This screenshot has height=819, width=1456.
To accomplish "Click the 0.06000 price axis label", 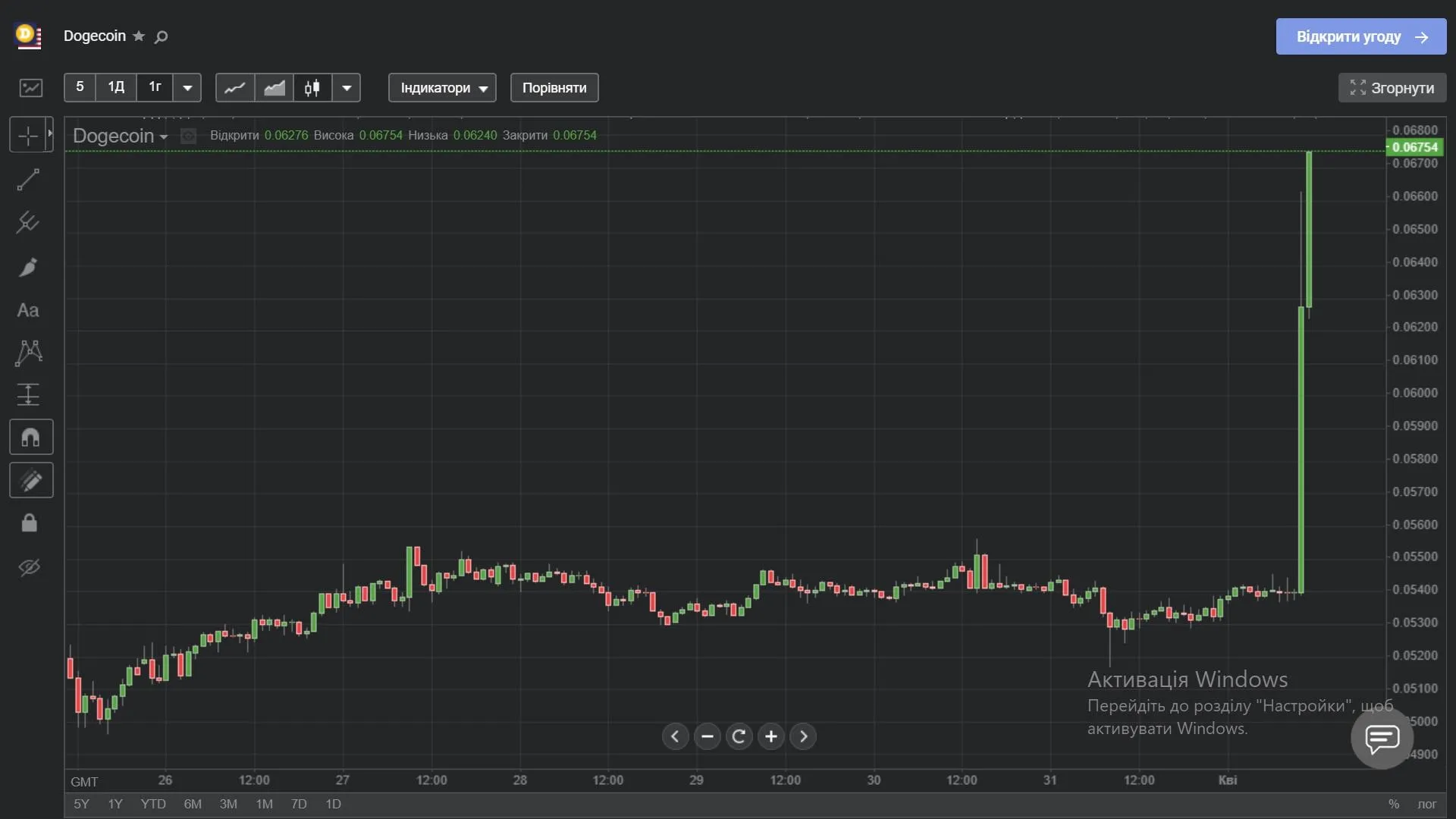I will (1415, 393).
